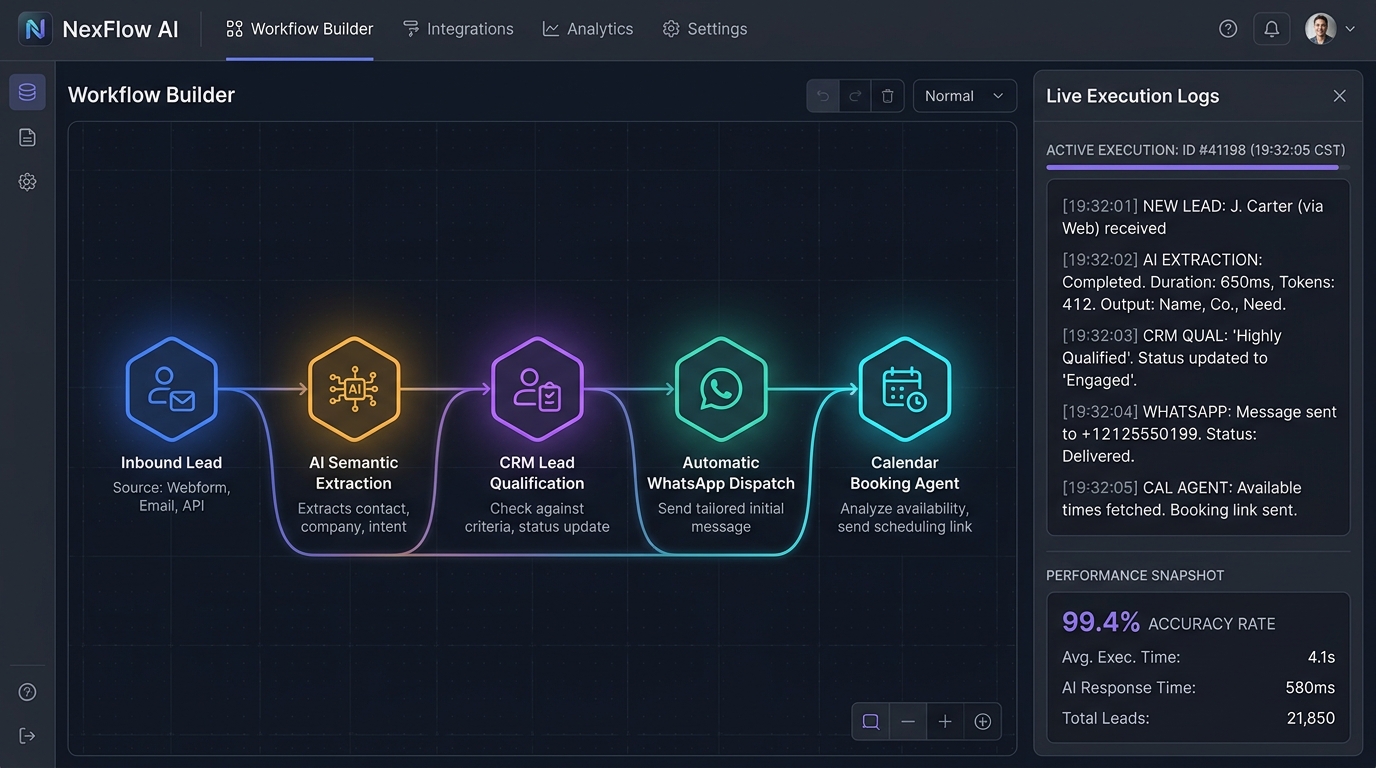Select the WhatsApp Dispatch node icon
The width and height of the screenshot is (1376, 768).
click(721, 389)
